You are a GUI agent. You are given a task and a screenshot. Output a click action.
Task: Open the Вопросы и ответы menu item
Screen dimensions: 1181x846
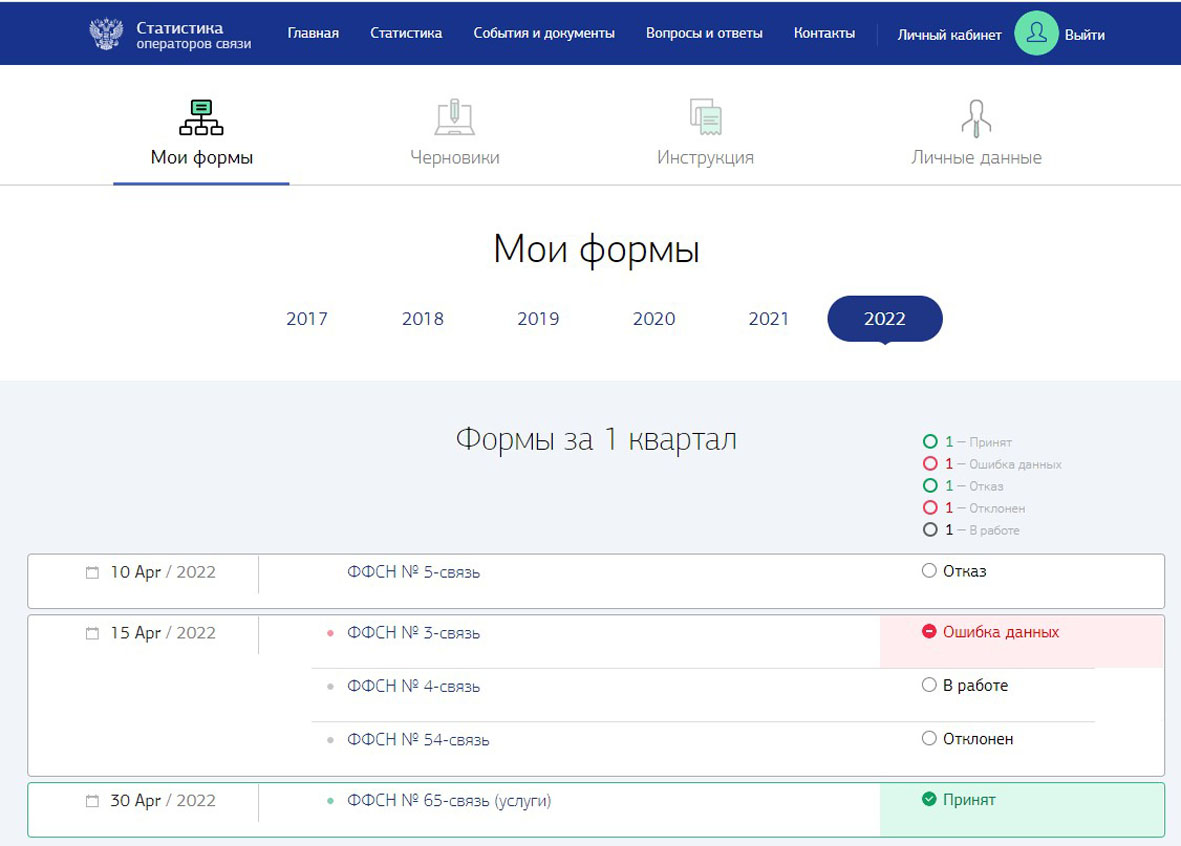point(705,32)
